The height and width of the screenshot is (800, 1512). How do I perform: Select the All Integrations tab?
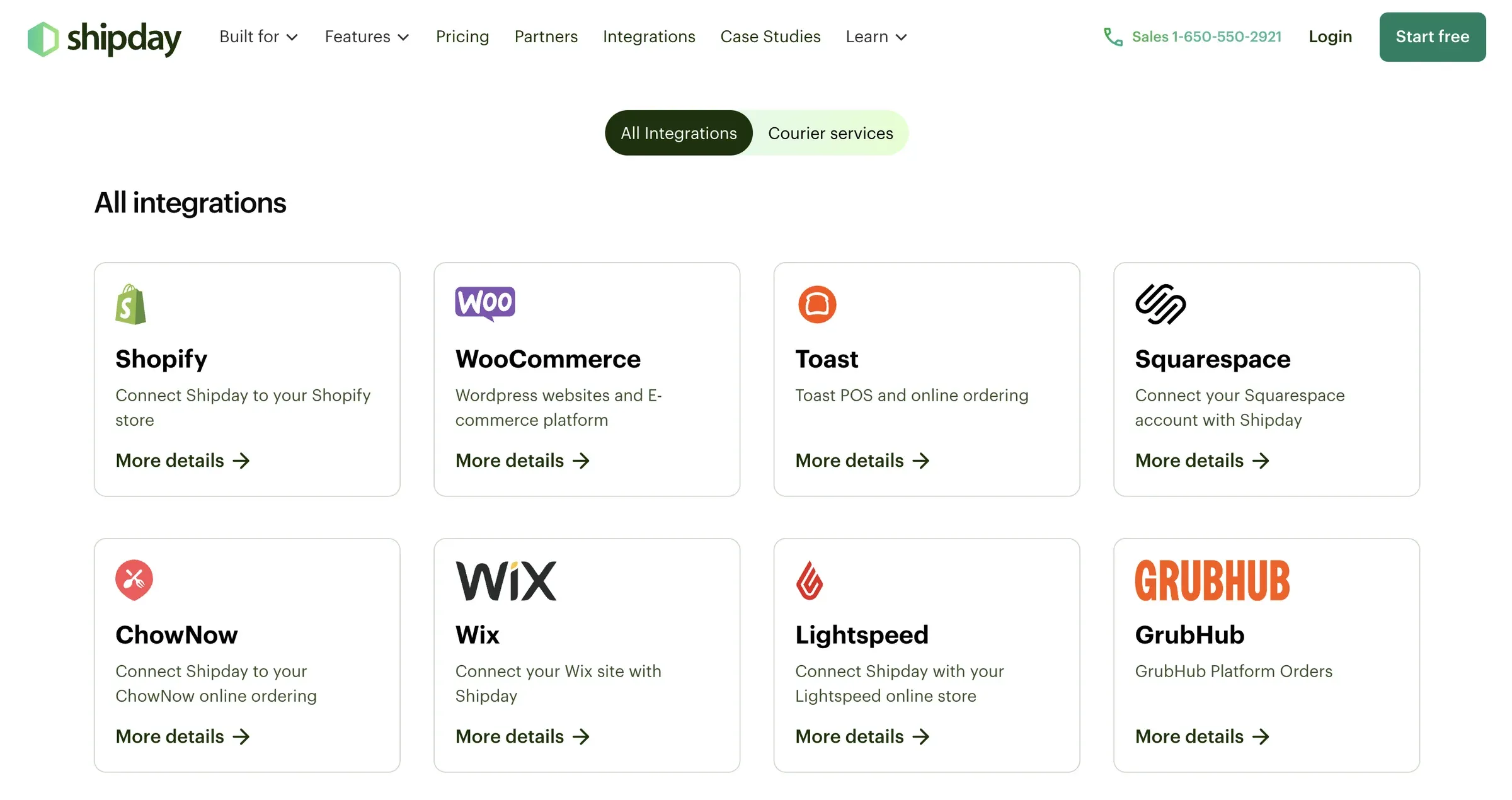point(679,133)
